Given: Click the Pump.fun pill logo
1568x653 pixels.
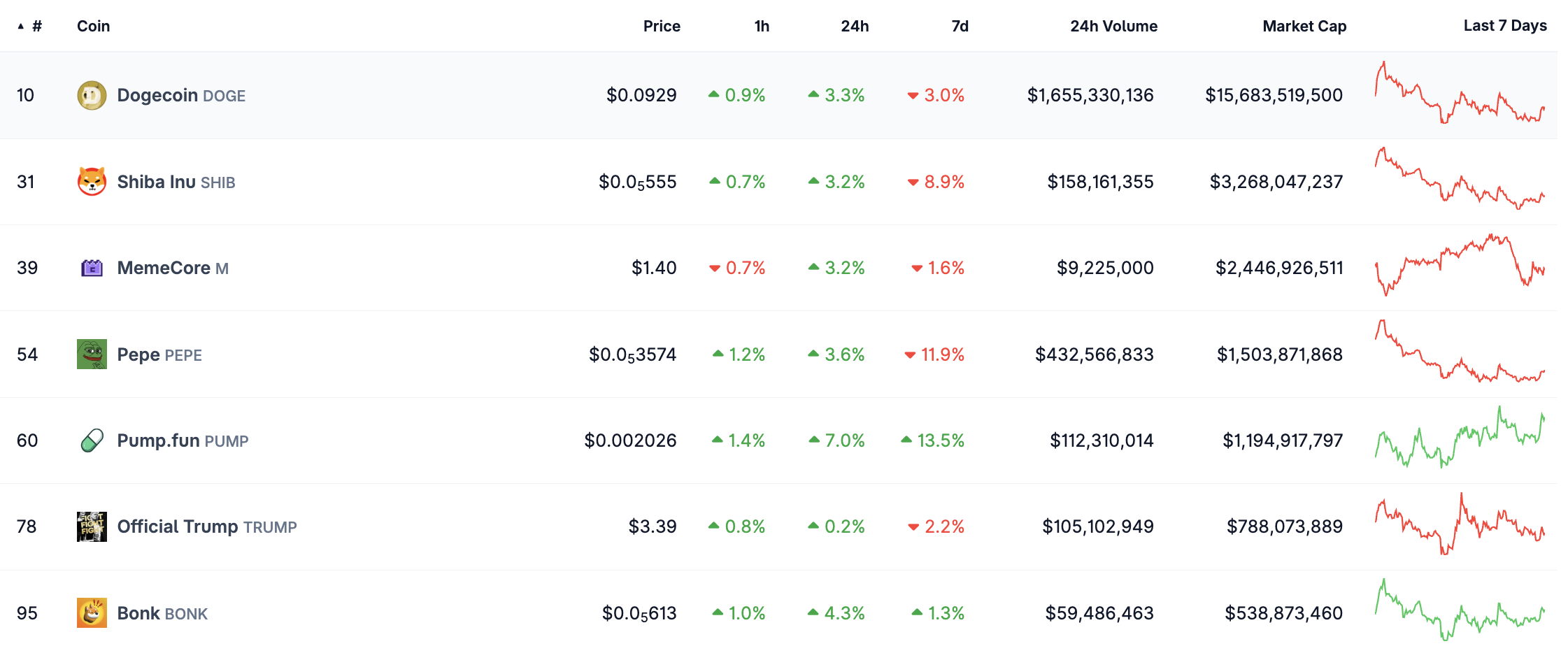Looking at the screenshot, I should pos(91,440).
